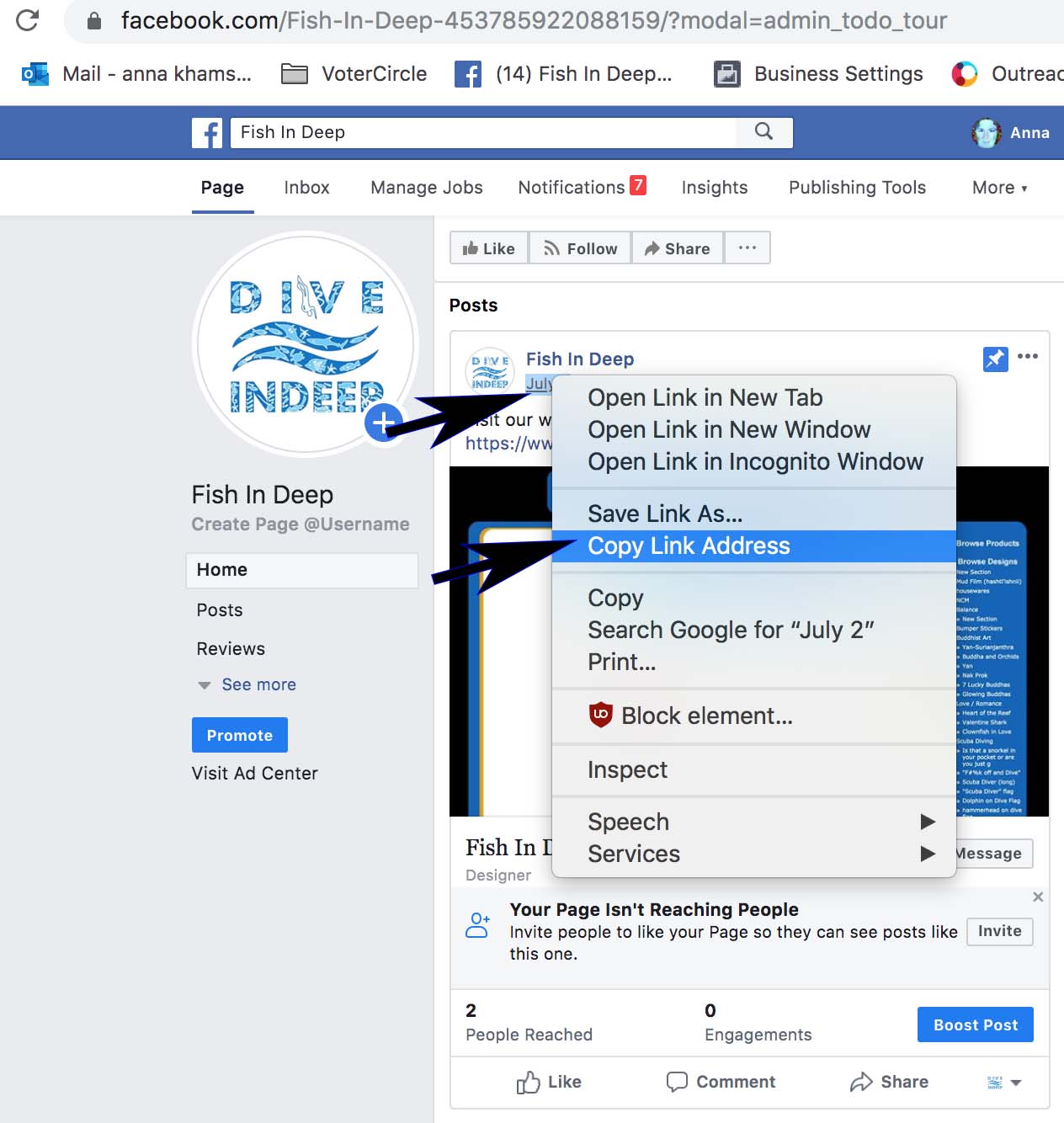The width and height of the screenshot is (1064, 1123).
Task: Choose Save Link As...
Action: coord(753,514)
